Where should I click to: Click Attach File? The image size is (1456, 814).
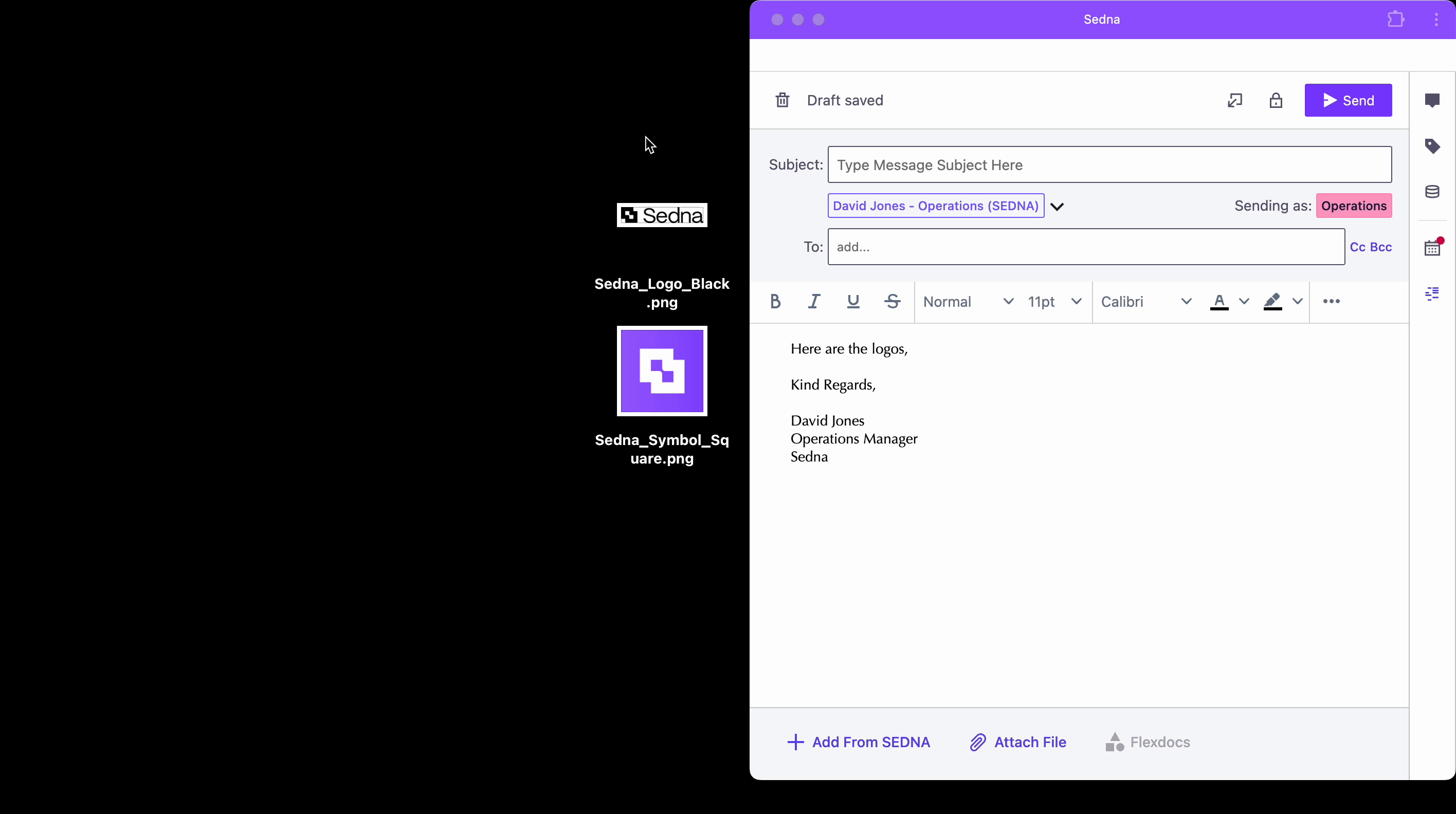point(1018,742)
